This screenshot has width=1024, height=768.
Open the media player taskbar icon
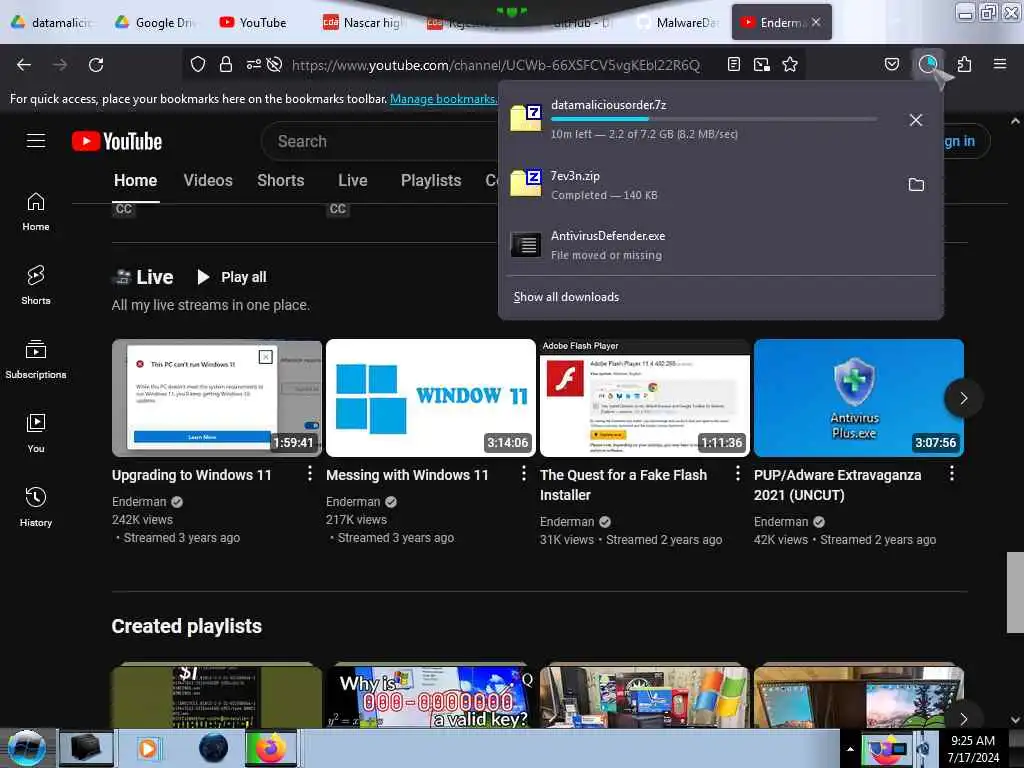click(x=148, y=748)
